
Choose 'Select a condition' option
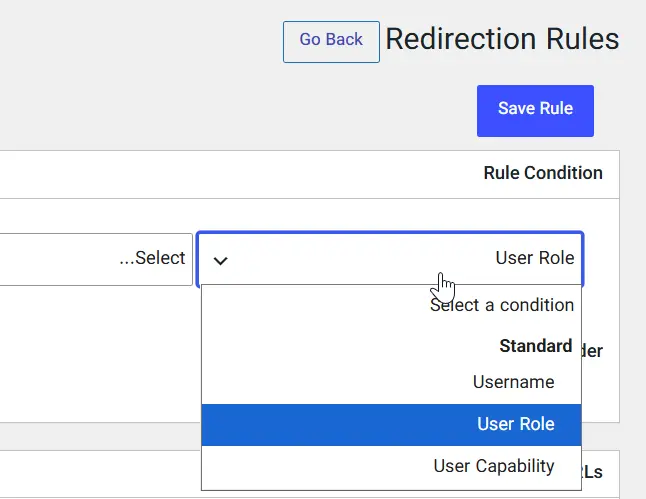click(391, 305)
